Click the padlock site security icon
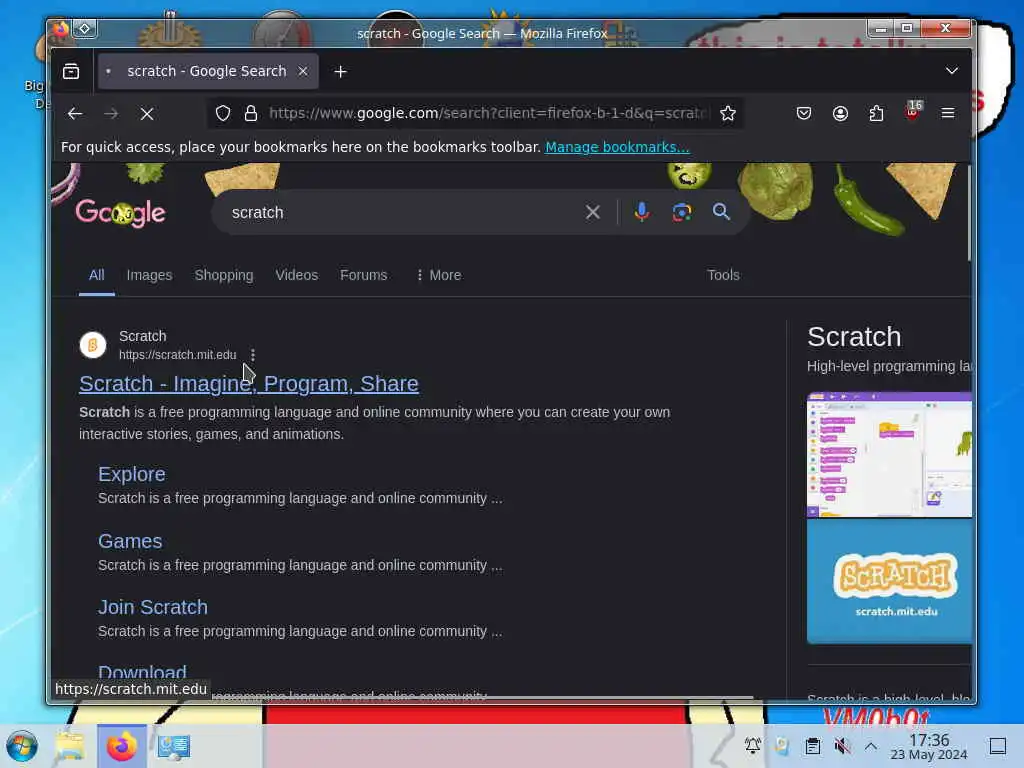 pos(251,114)
